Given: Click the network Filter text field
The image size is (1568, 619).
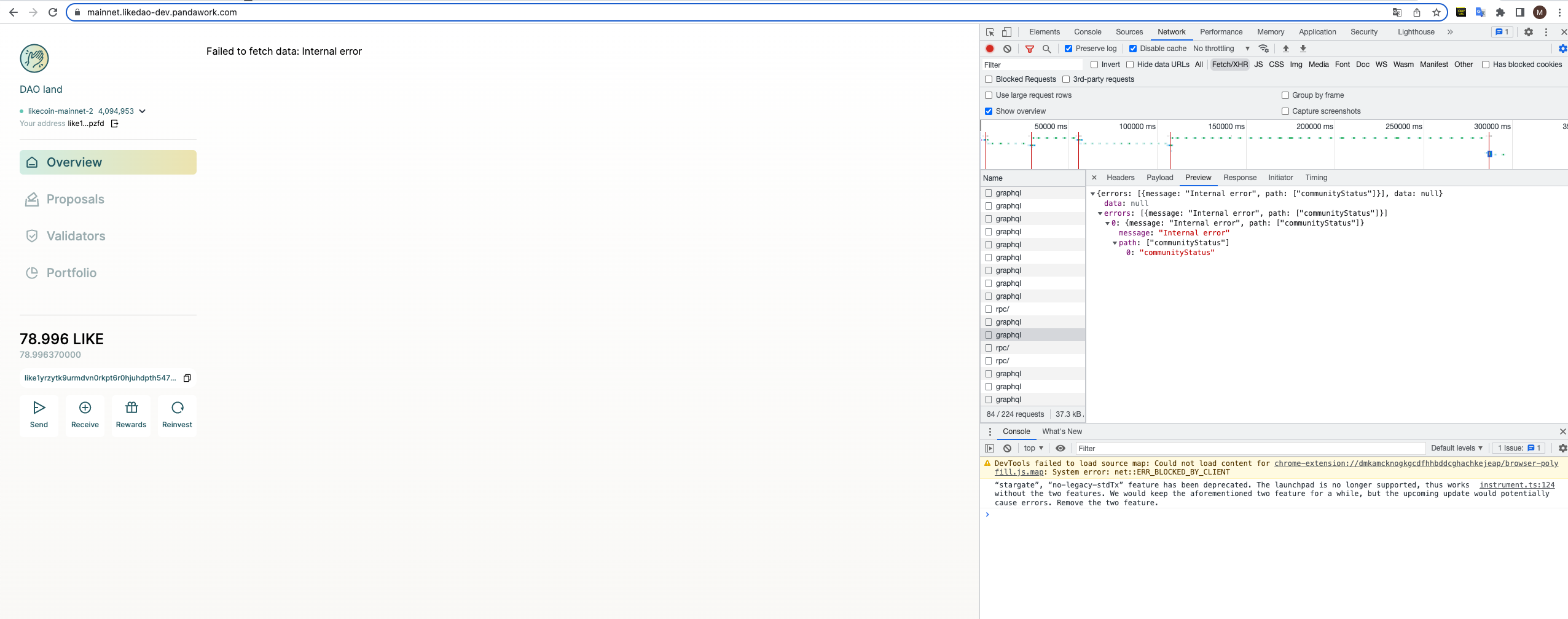Looking at the screenshot, I should [1032, 65].
